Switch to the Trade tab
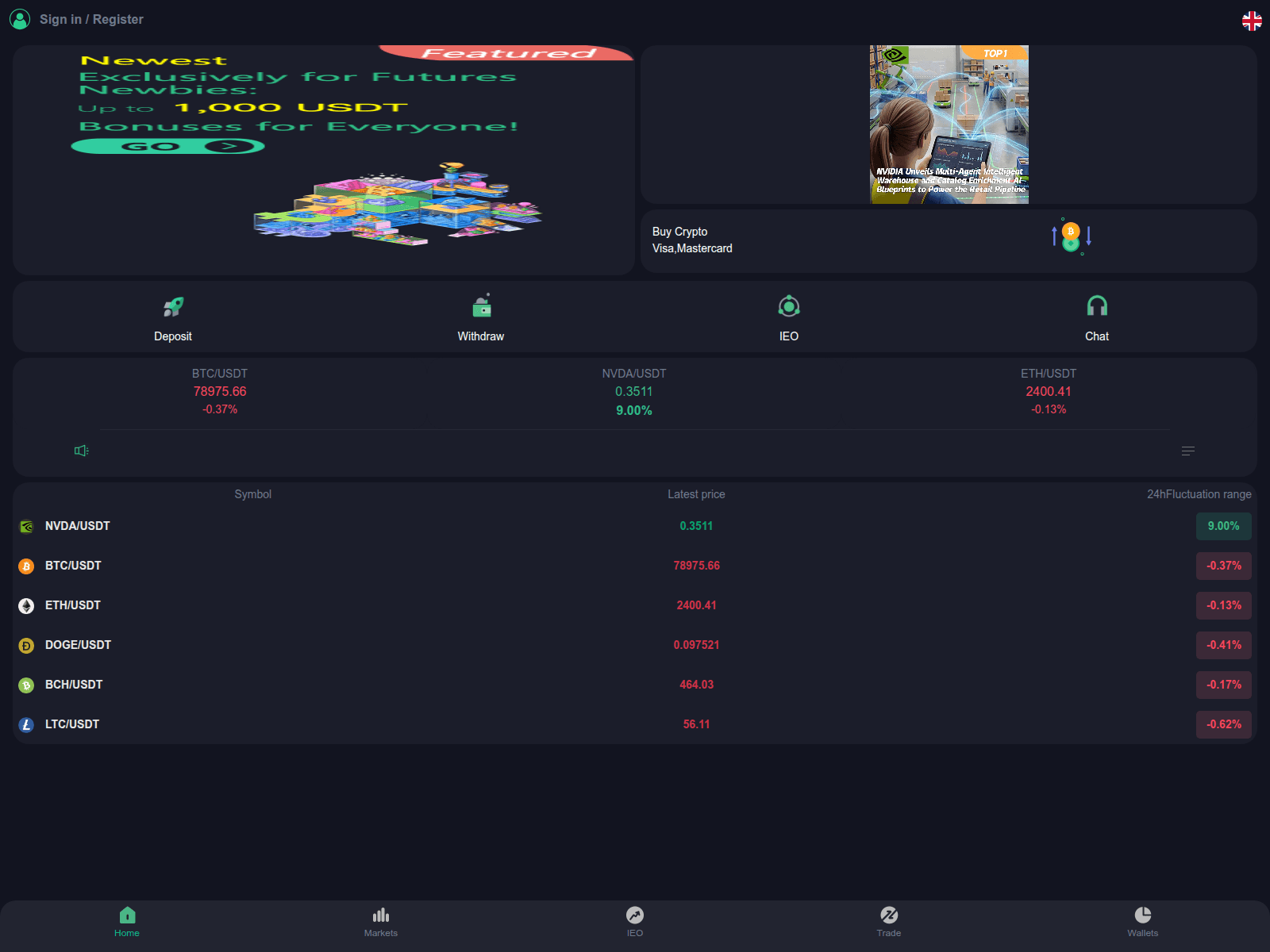Viewport: 1270px width, 952px height. click(x=889, y=922)
